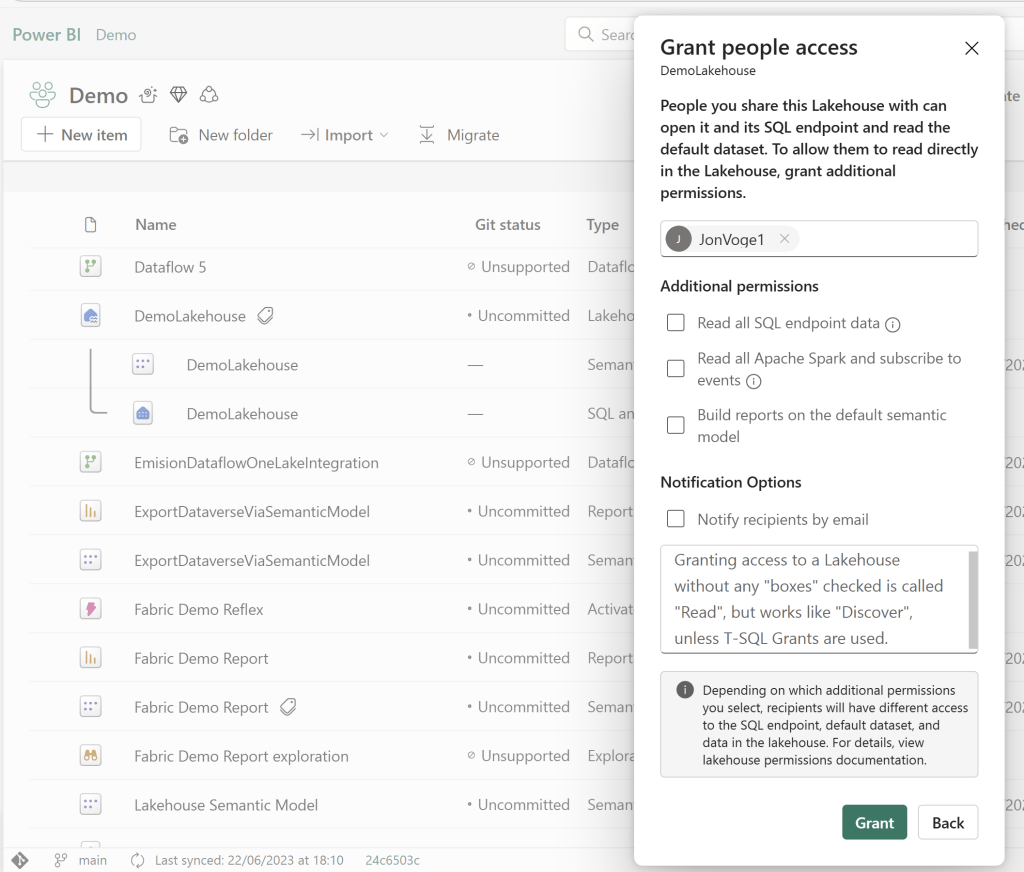The height and width of the screenshot is (872, 1024).
Task: Click info icon next to SQL endpoint data
Action: [x=893, y=324]
